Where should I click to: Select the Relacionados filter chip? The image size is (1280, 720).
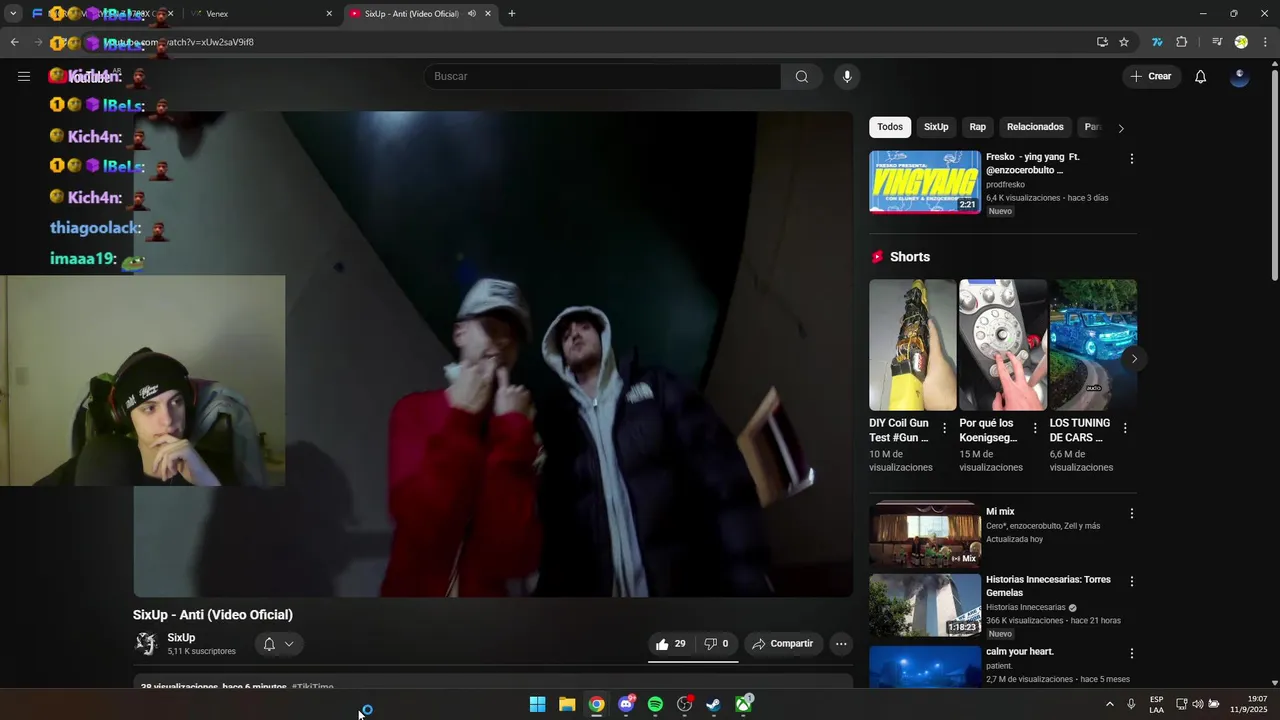click(1035, 127)
